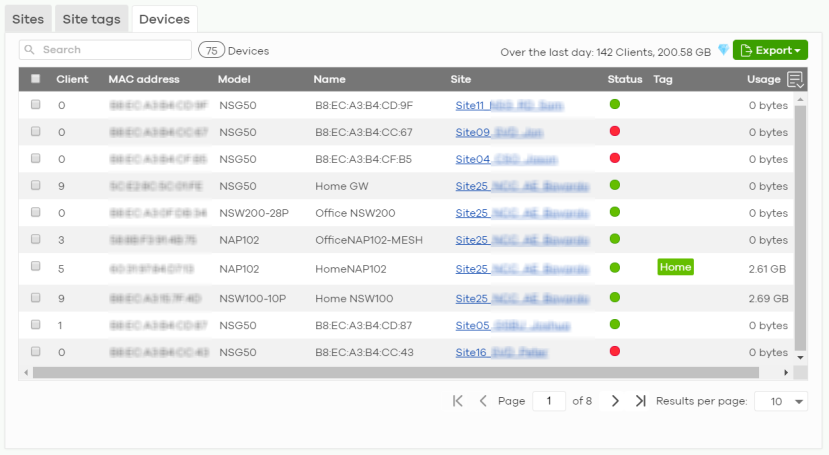This screenshot has width=829, height=455.
Task: Open the Site tags tab
Action: pyautogui.click(x=91, y=19)
